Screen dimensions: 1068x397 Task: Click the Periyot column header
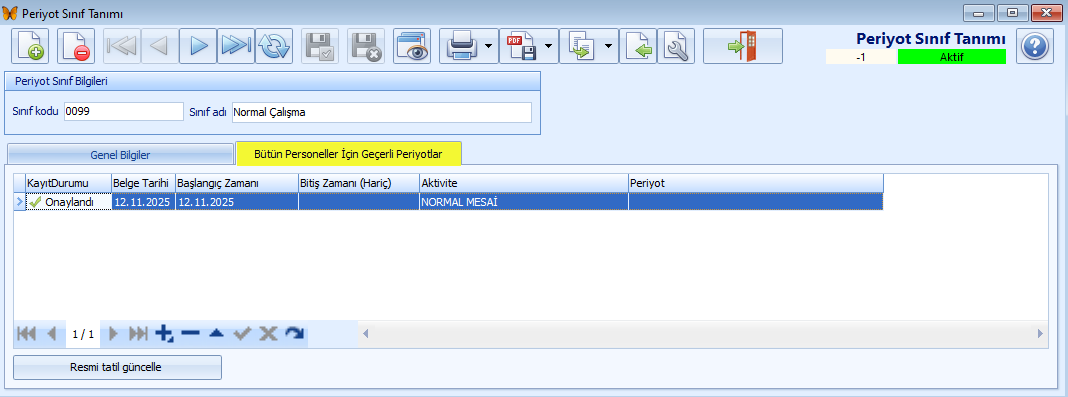[756, 183]
